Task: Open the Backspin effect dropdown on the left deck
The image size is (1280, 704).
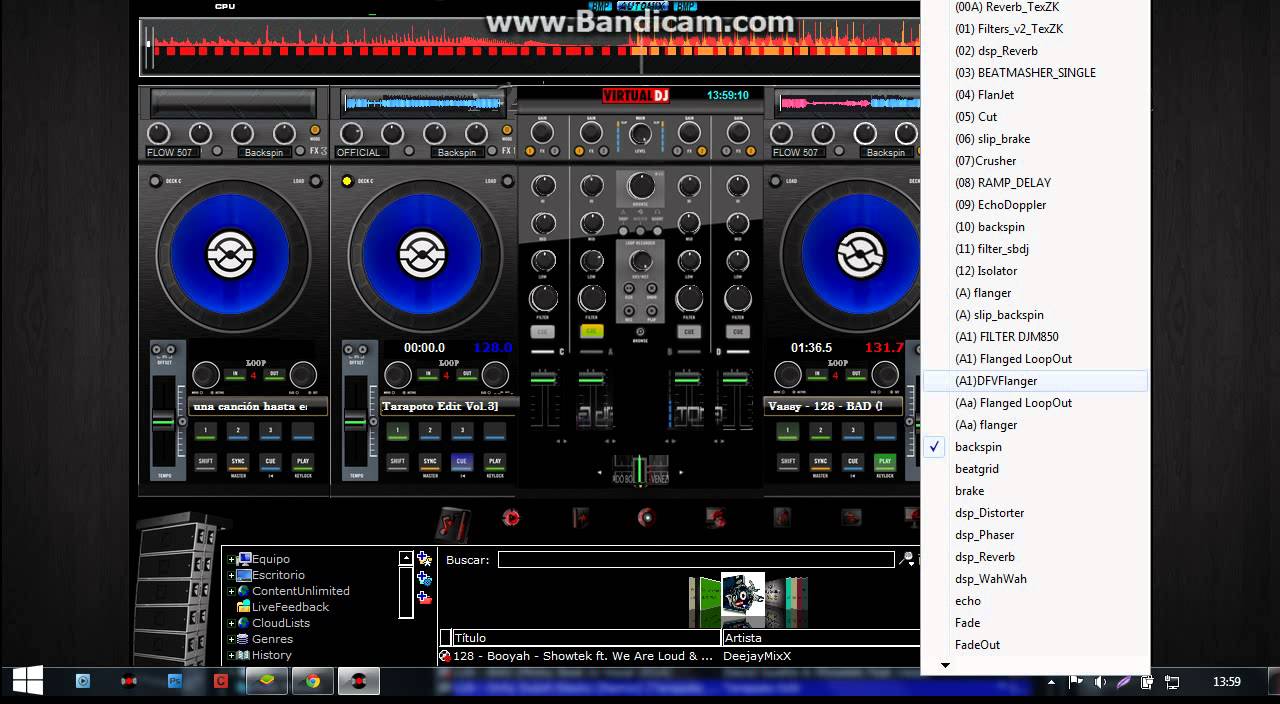Action: [x=264, y=153]
